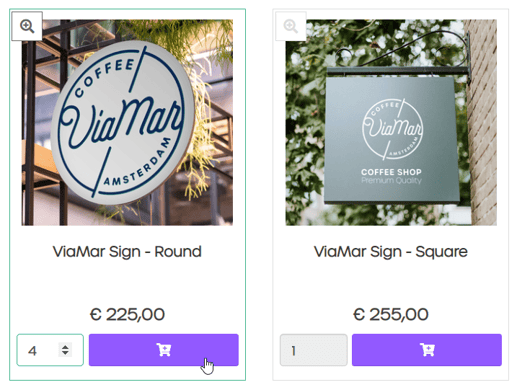The height and width of the screenshot is (390, 517).
Task: Open the ViaMar Sign - Square product photo
Action: (391, 122)
